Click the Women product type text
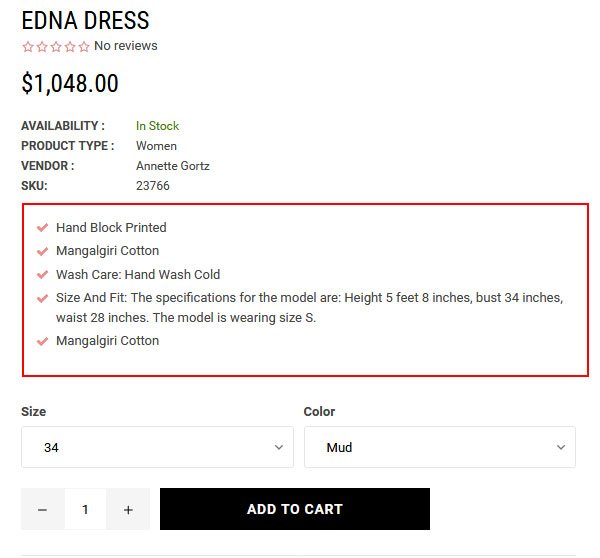Screen dimensions: 600x558 (156, 146)
